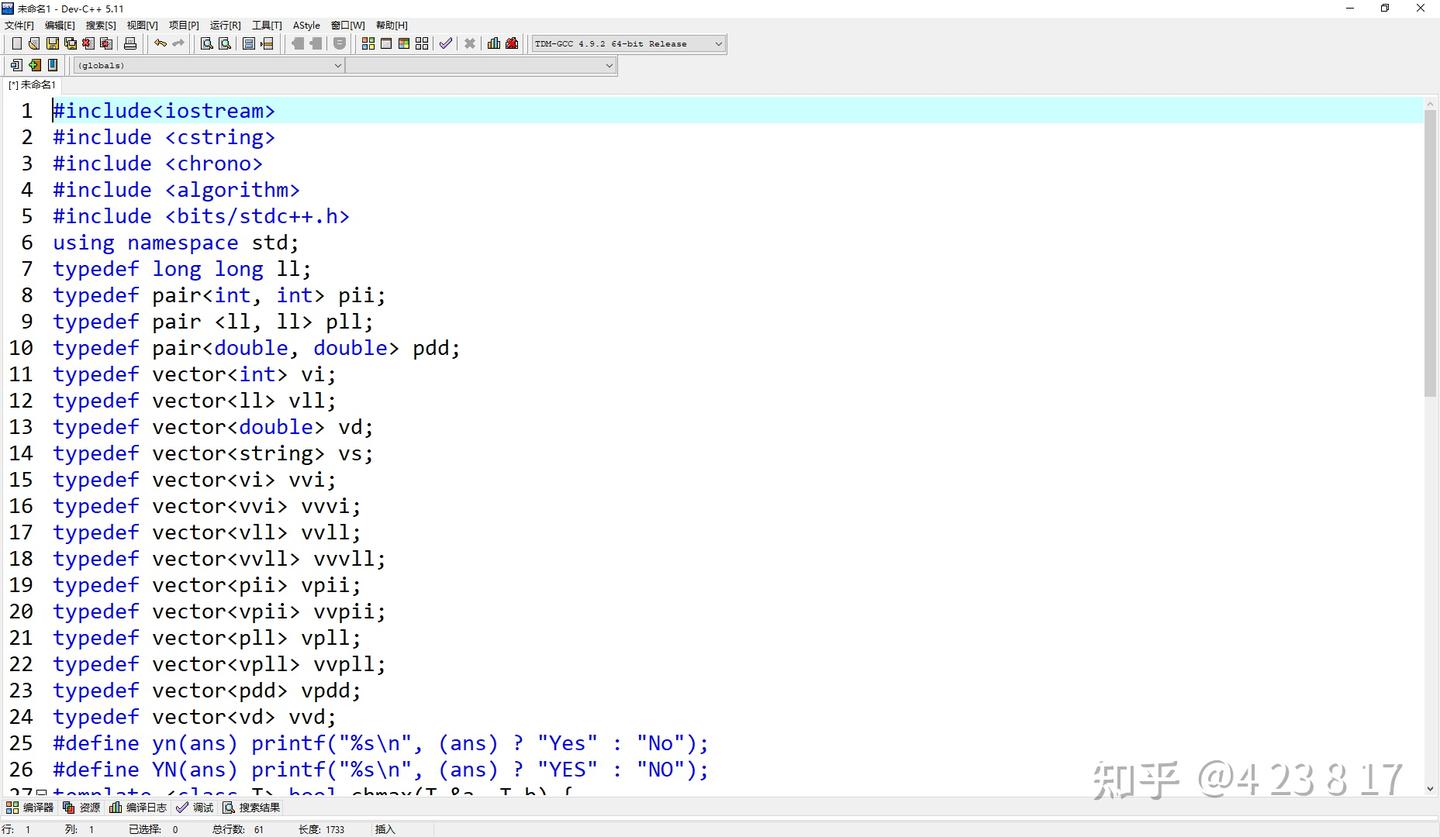Open the (globals) class browser dropdown
The width and height of the screenshot is (1440, 837).
(x=338, y=65)
